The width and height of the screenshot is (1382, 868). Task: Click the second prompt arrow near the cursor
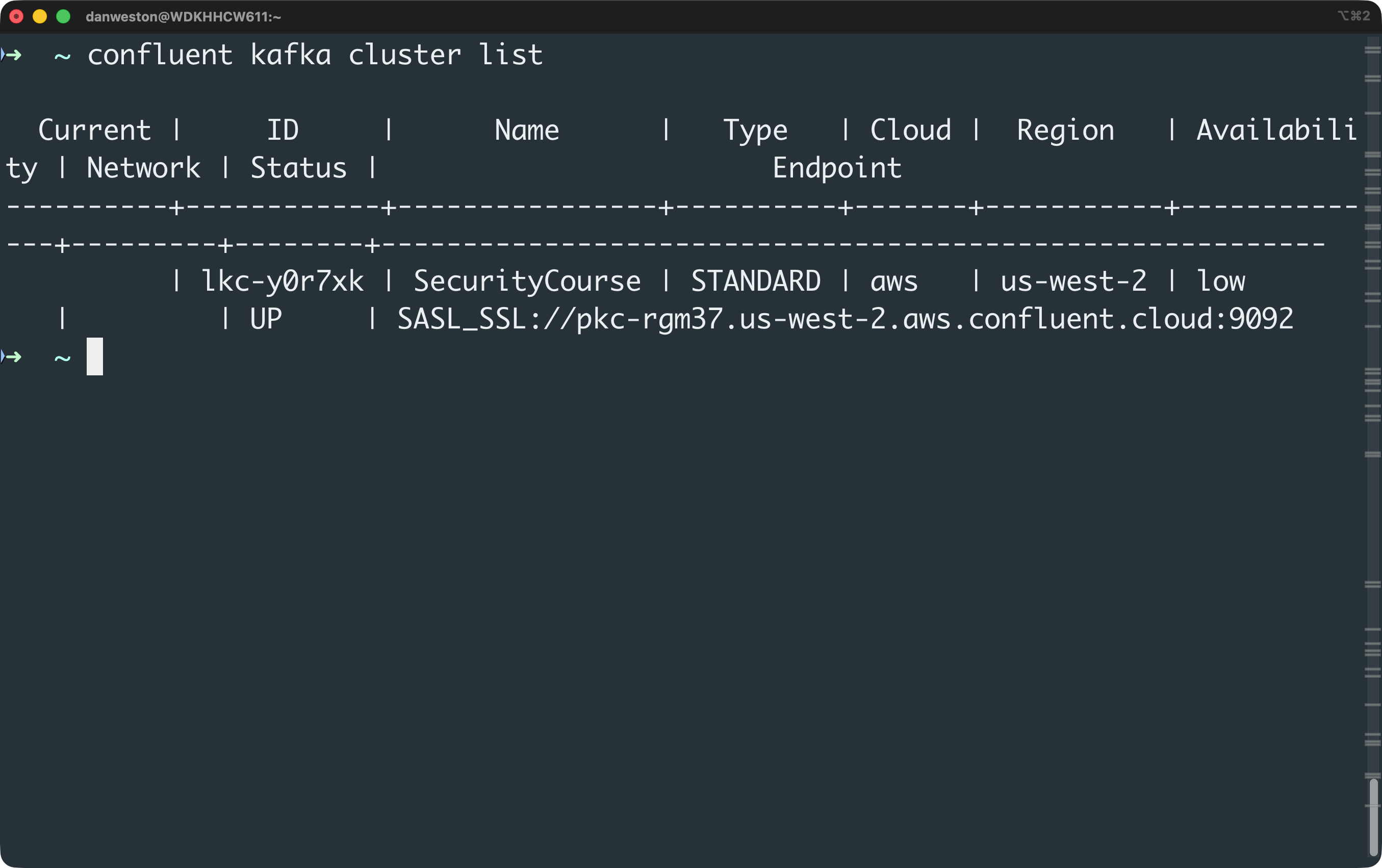[12, 356]
